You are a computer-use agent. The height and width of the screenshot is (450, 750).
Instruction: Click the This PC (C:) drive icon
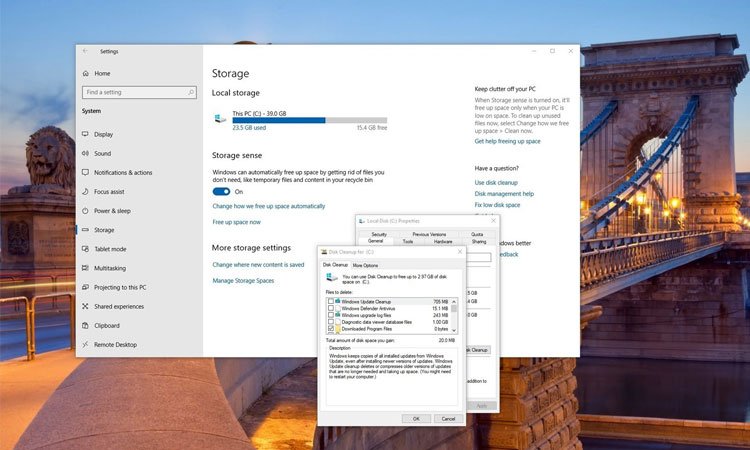click(x=220, y=118)
